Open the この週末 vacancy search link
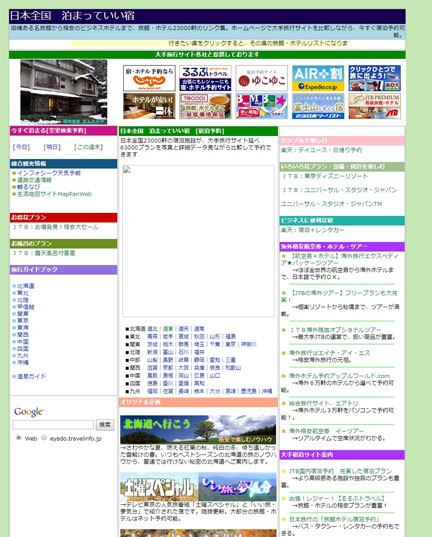This screenshot has height=537, width=432. click(88, 147)
